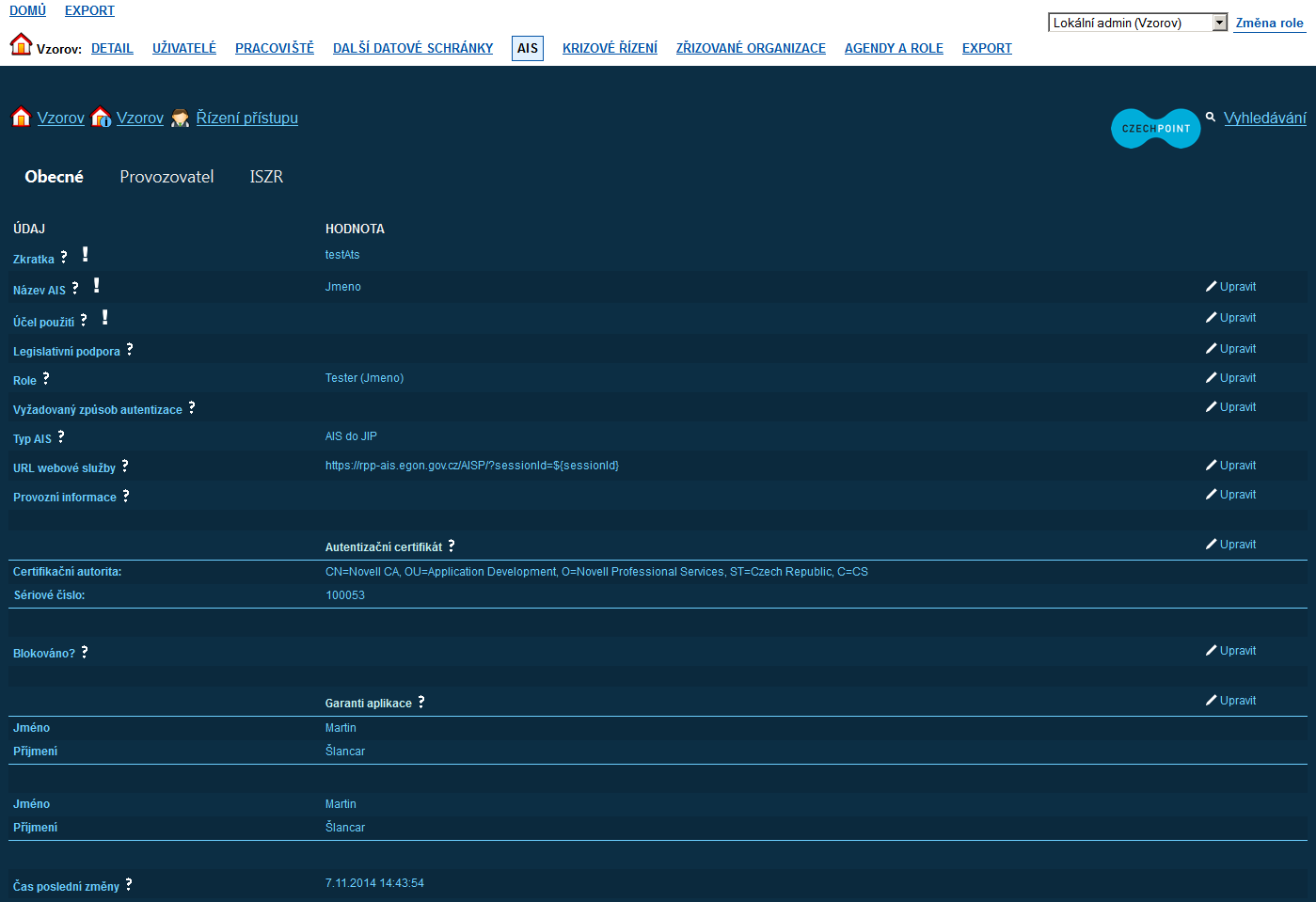The height and width of the screenshot is (902, 1316).
Task: Show help for URL webové služby
Action: pyautogui.click(x=125, y=466)
